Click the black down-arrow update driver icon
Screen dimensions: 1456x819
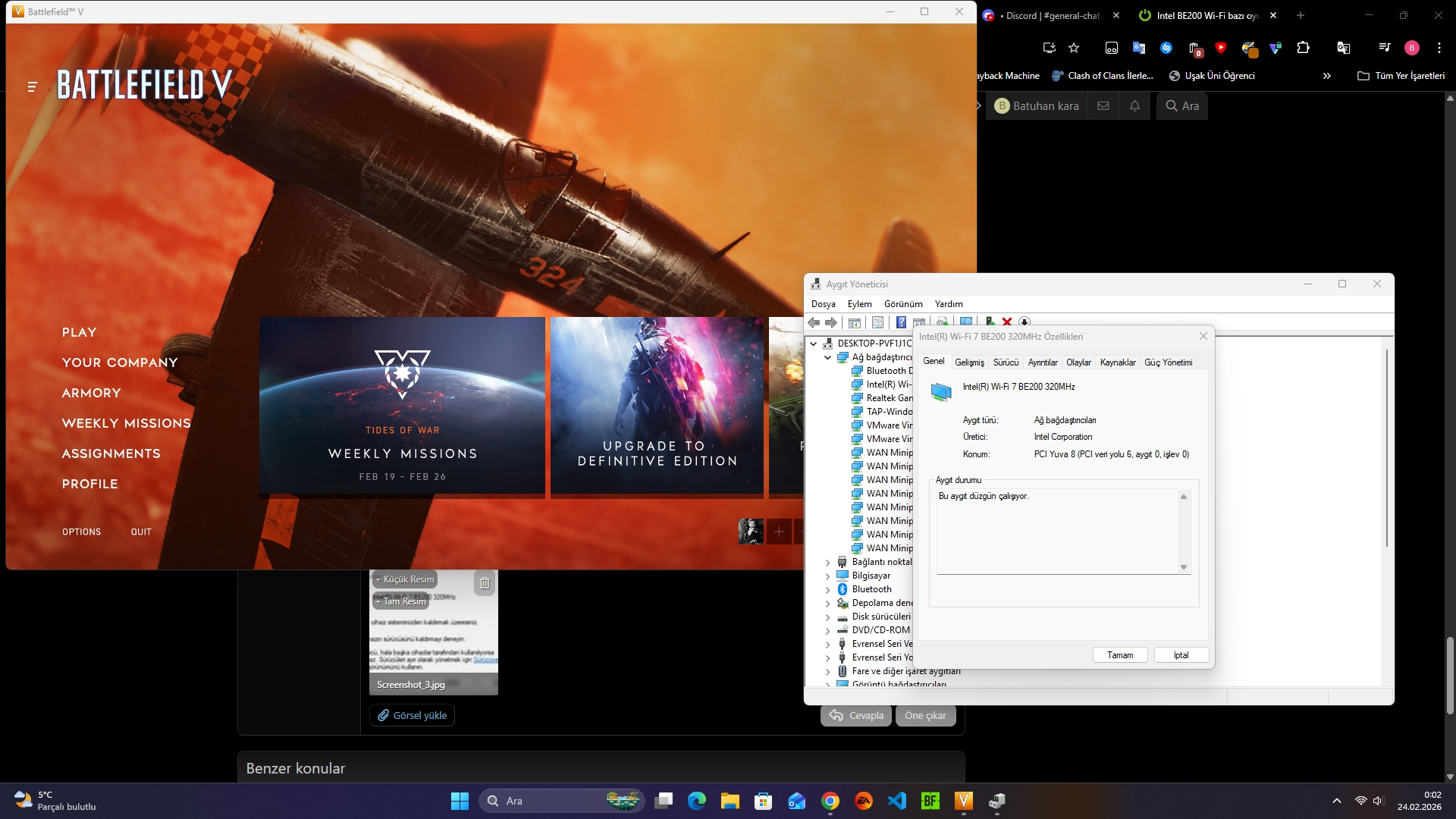1025,322
